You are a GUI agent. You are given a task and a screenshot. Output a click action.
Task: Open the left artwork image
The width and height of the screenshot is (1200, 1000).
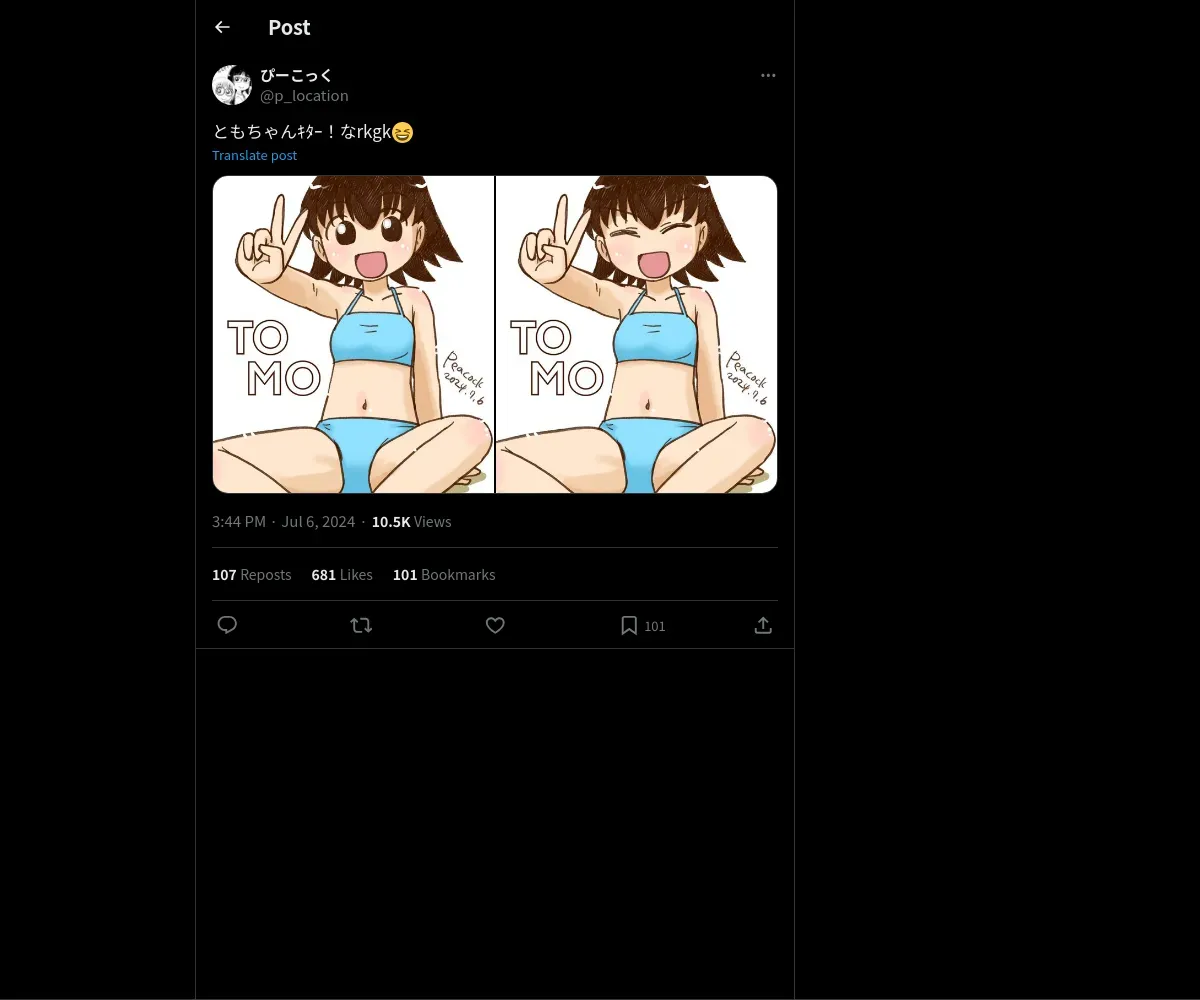[x=353, y=334]
